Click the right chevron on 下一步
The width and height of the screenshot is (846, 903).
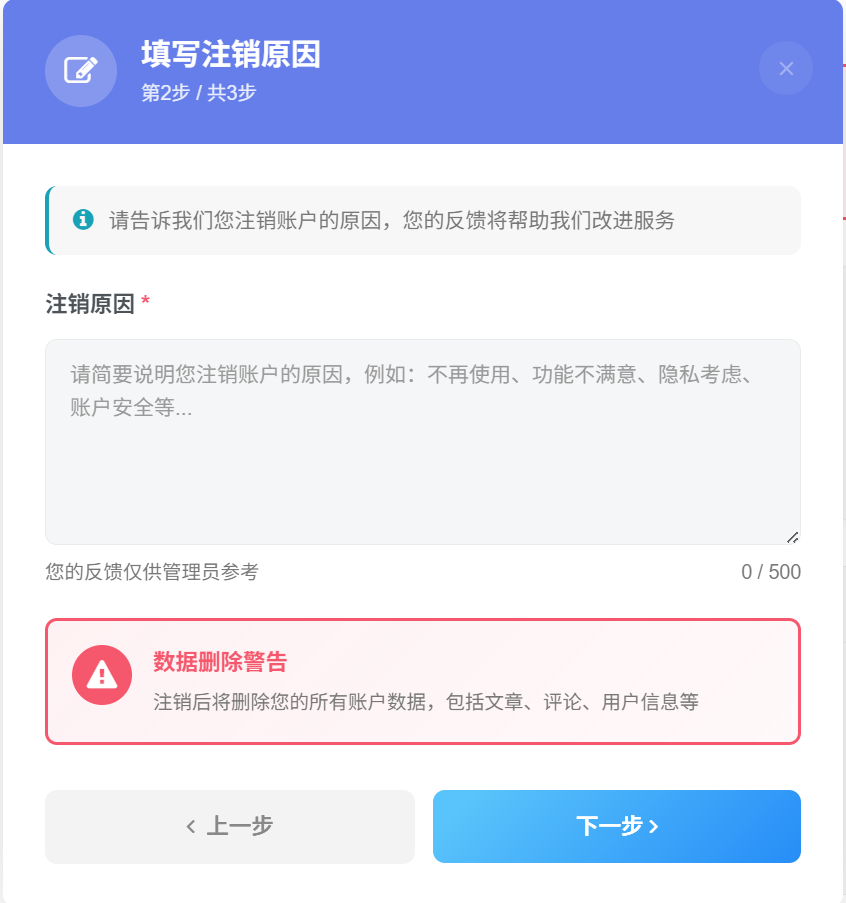[x=654, y=826]
